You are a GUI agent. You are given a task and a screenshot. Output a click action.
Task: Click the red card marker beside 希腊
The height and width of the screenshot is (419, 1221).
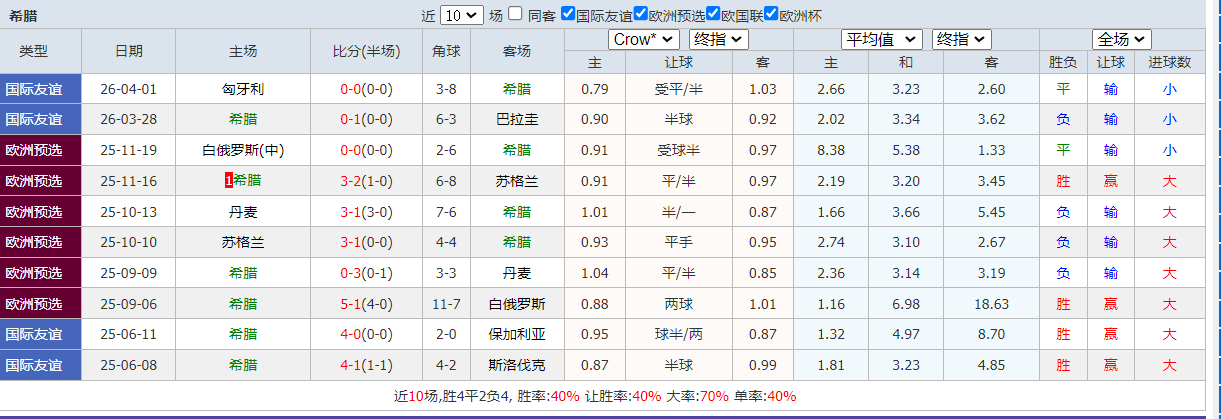click(x=228, y=181)
